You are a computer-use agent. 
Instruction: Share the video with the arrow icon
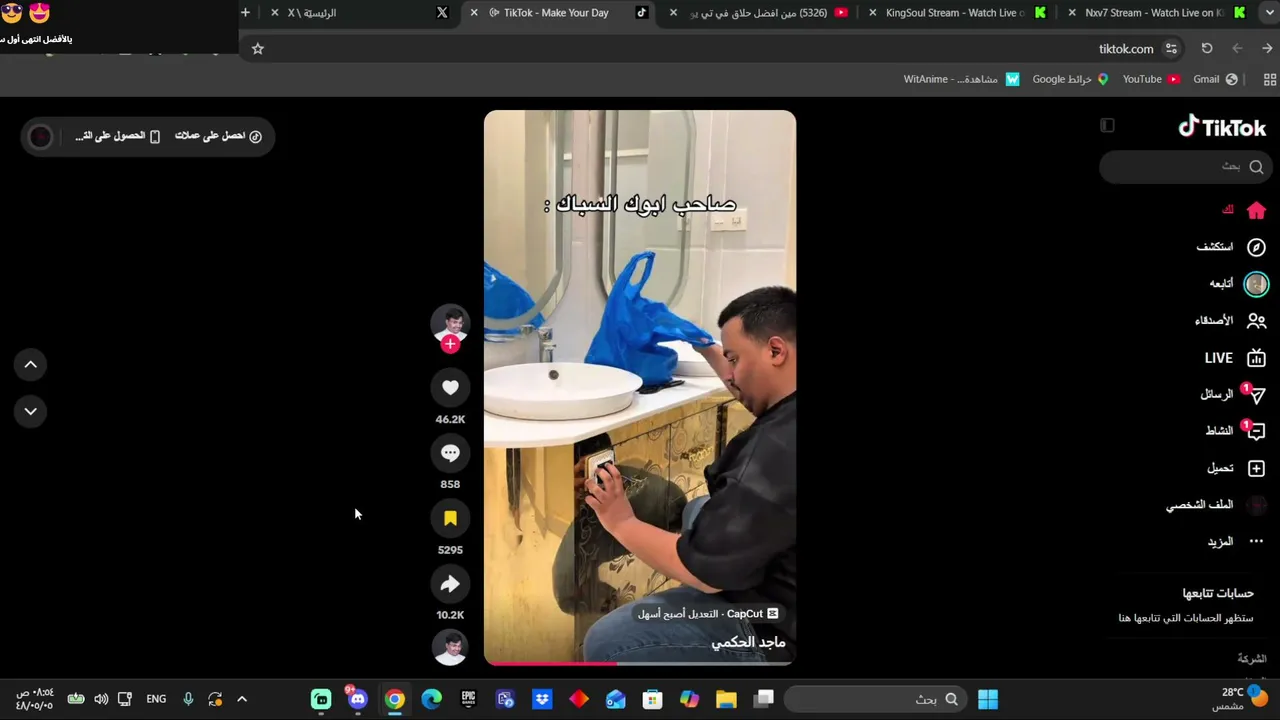tap(450, 584)
